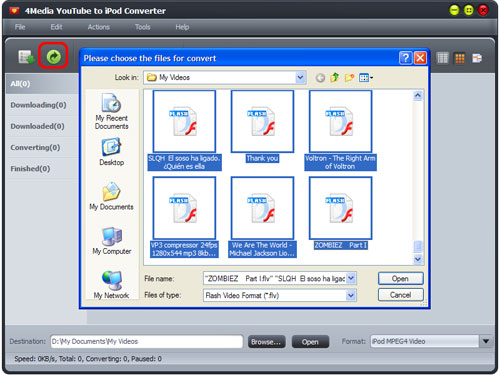500x375 pixels.
Task: Maximize the 4Media converter window
Action: click(x=468, y=11)
